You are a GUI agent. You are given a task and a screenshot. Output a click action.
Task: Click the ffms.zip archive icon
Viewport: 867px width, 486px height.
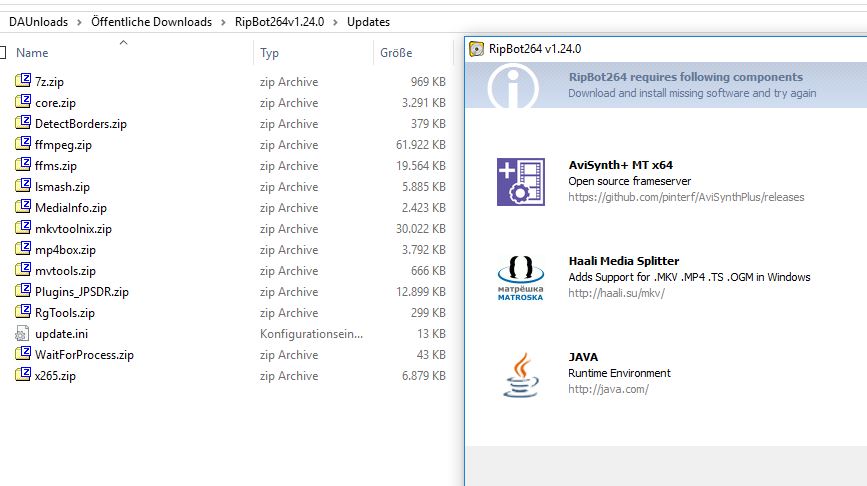23,165
